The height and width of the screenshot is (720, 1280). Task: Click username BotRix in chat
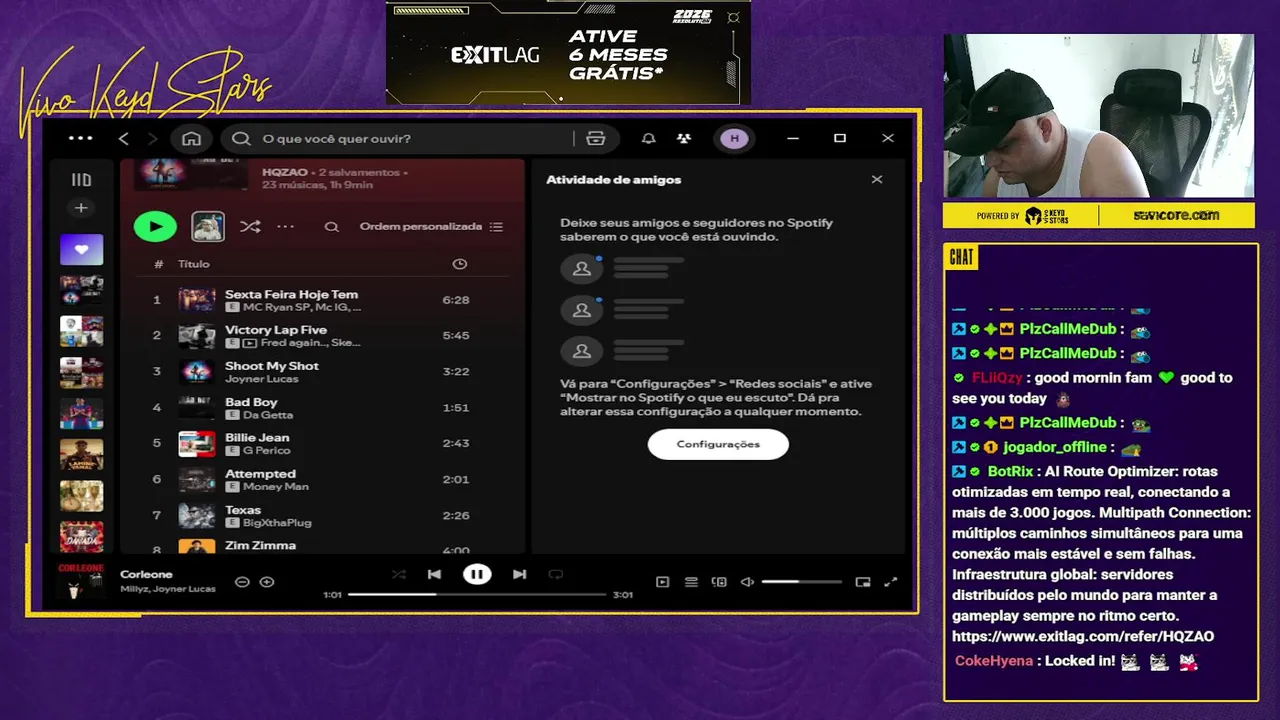1010,472
